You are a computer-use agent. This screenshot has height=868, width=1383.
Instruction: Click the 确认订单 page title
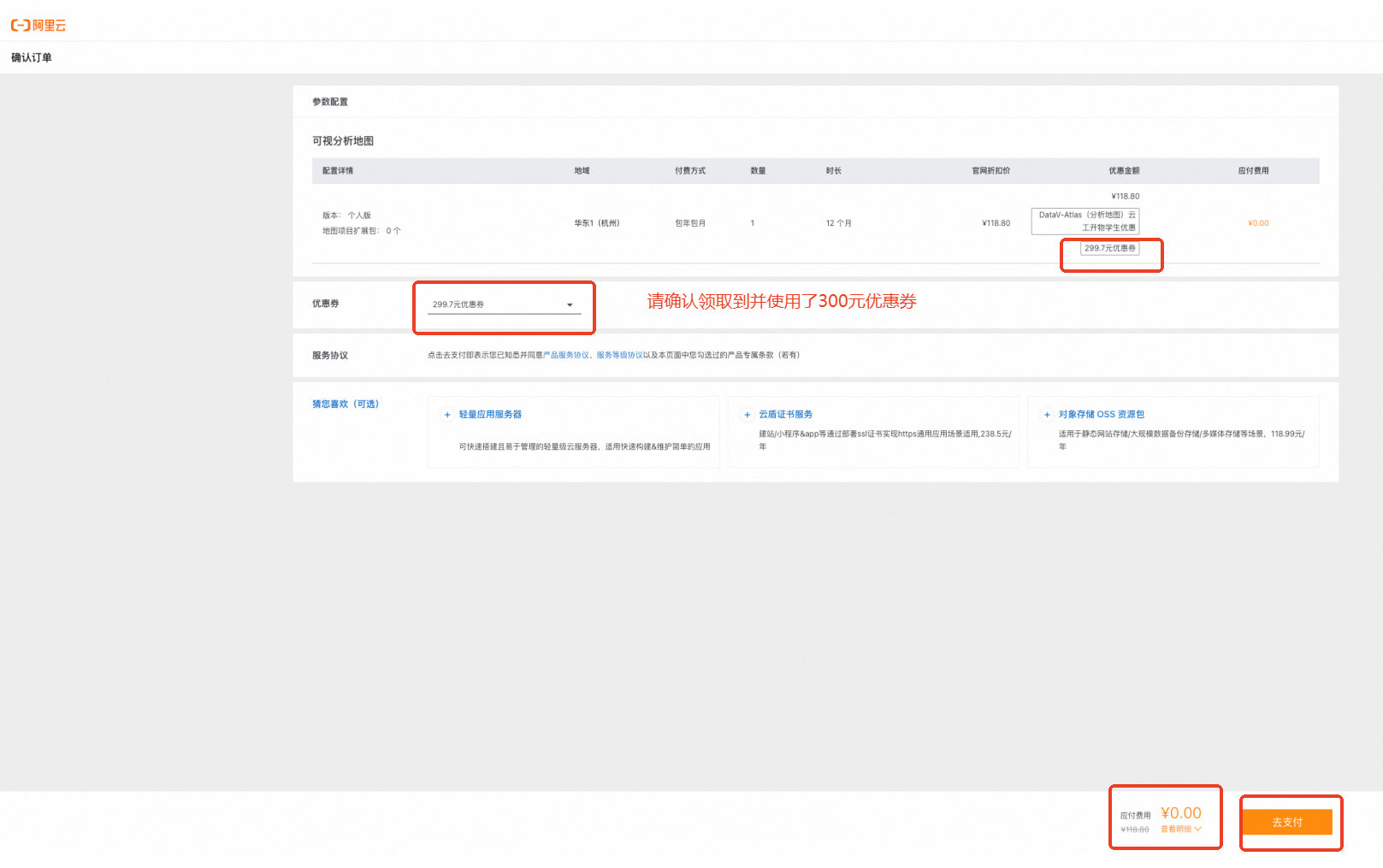(32, 57)
